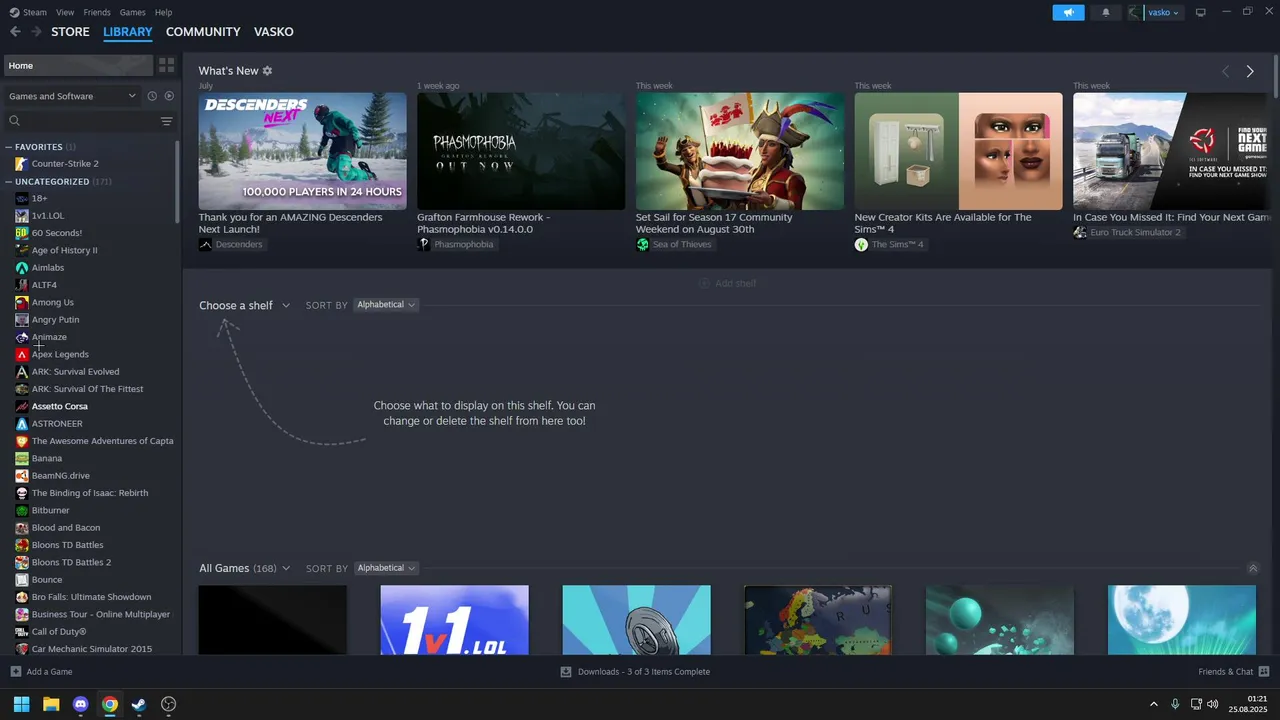Open Alphabetical sort dropdown for empty shelf
This screenshot has width=1280, height=720.
[385, 305]
